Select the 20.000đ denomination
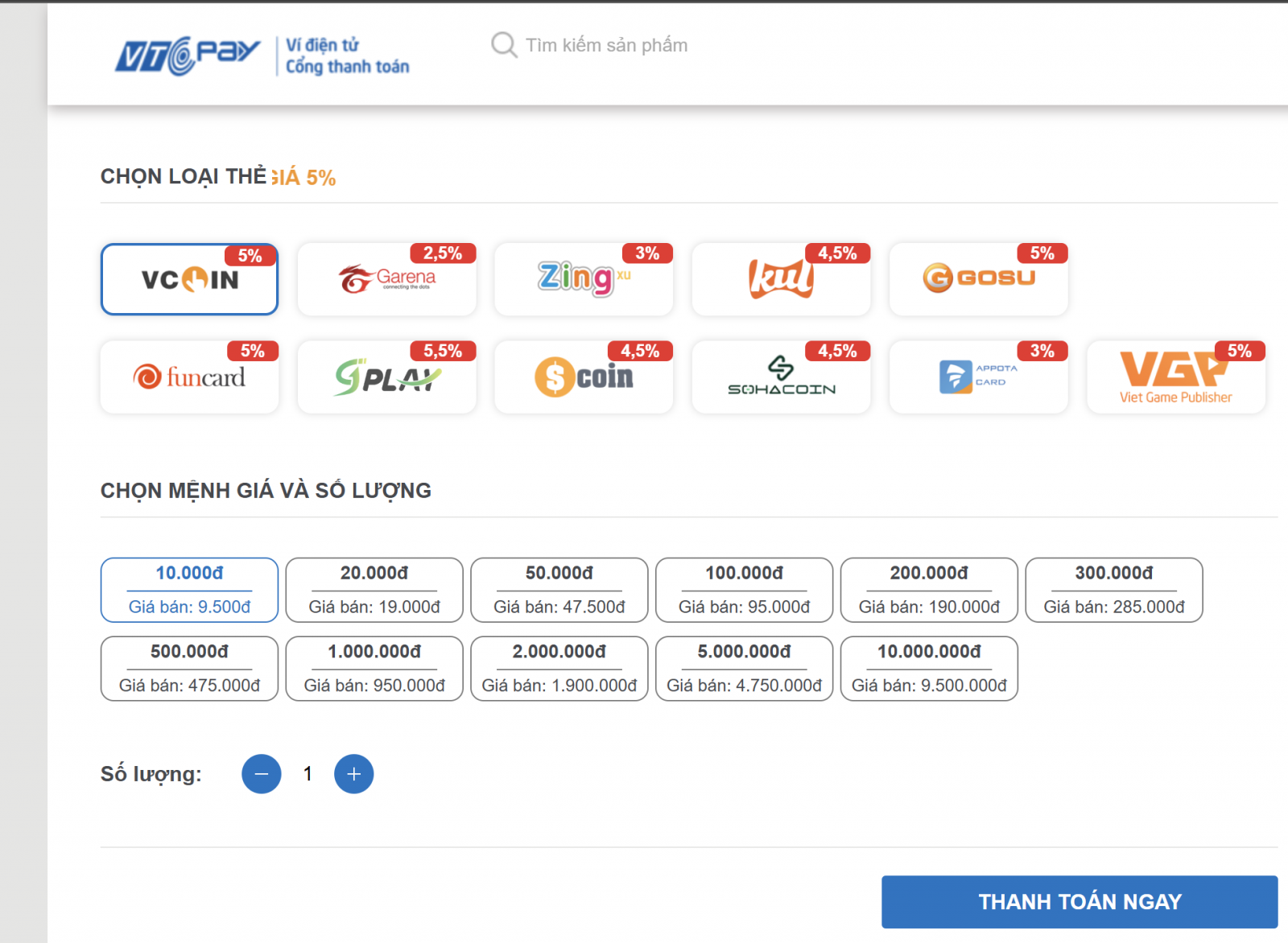Screen dimensions: 1288x943 coord(374,590)
